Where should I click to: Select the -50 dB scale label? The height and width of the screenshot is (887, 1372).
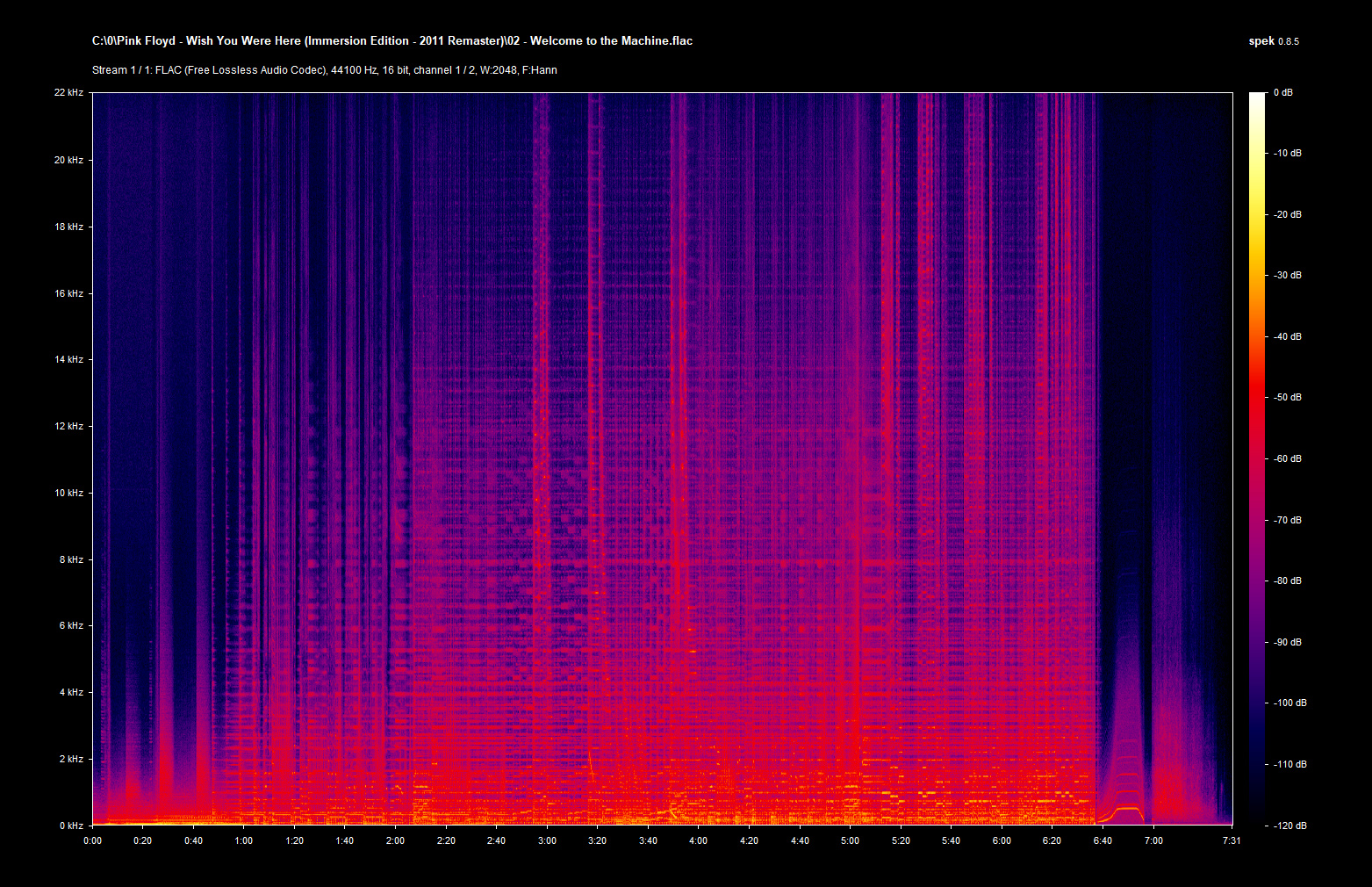pyautogui.click(x=1288, y=397)
